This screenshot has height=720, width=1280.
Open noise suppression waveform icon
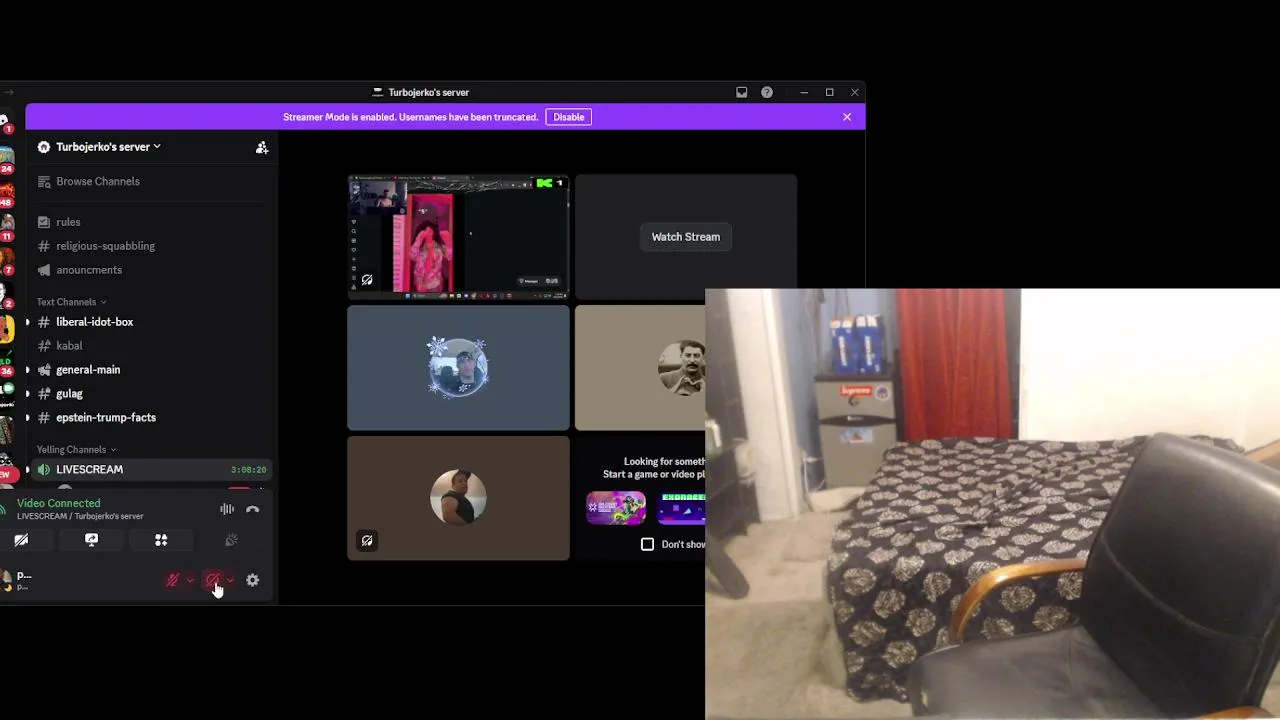tap(227, 509)
